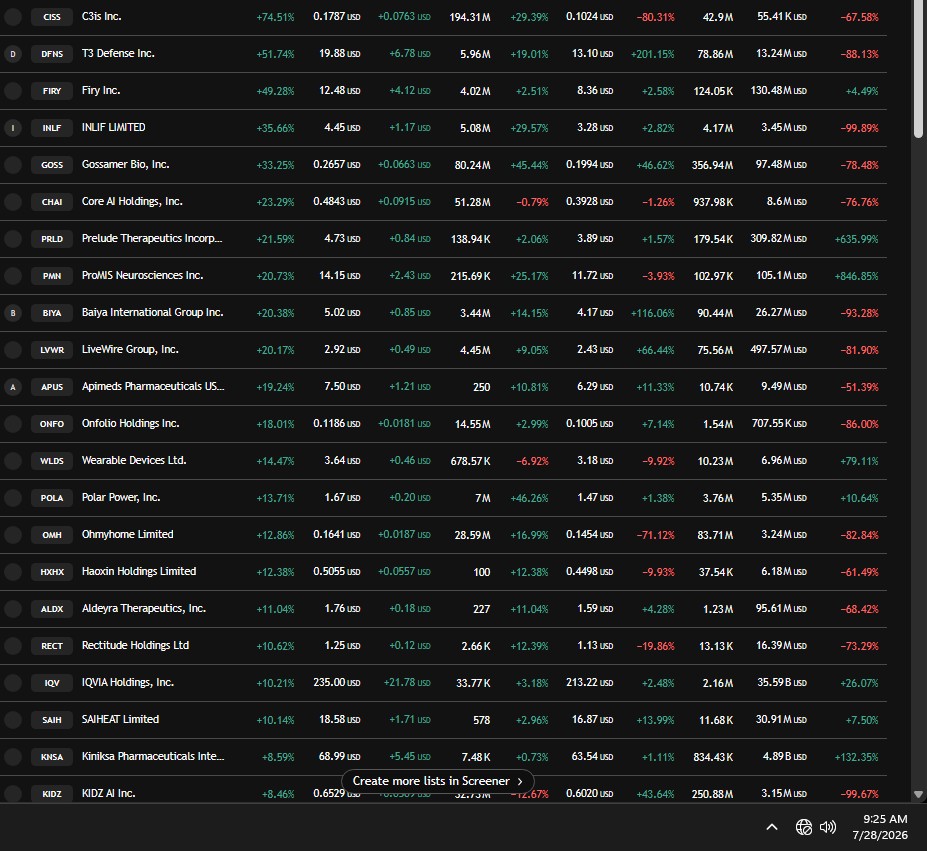927x851 pixels.
Task: Click the SAIHEAT Limited logo icon
Action: 13,720
